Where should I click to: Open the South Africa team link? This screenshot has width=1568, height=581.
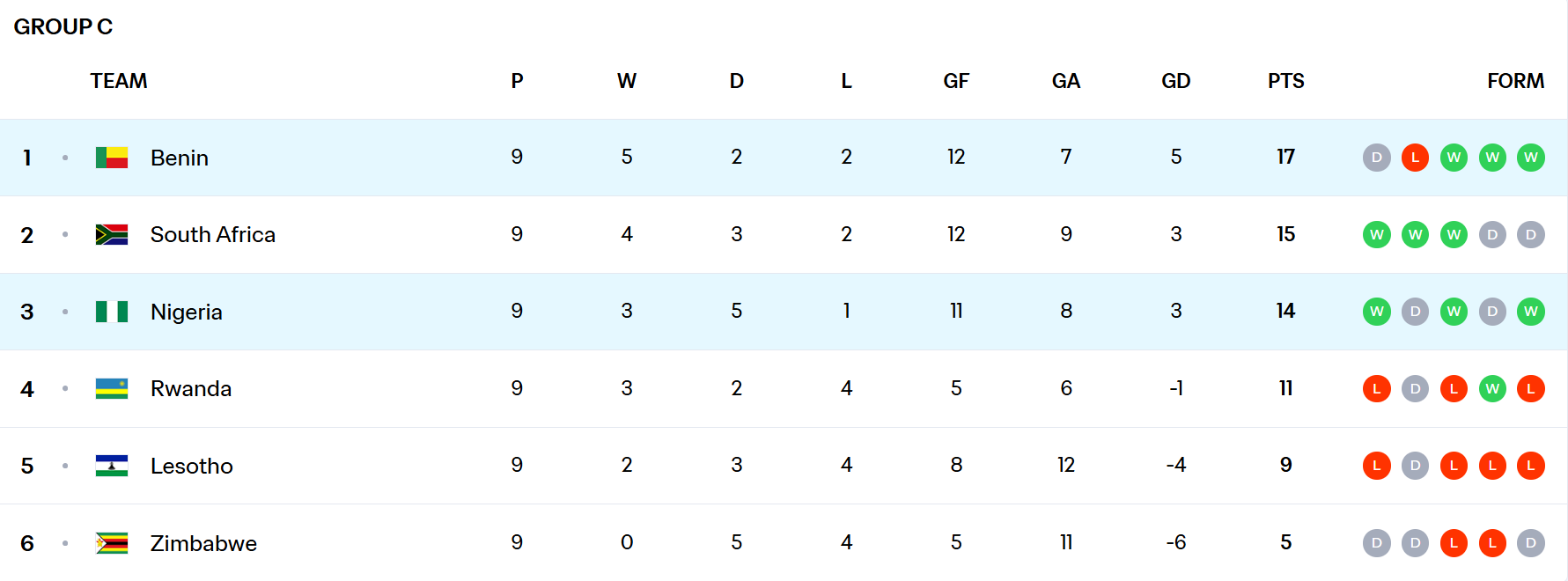pos(213,235)
